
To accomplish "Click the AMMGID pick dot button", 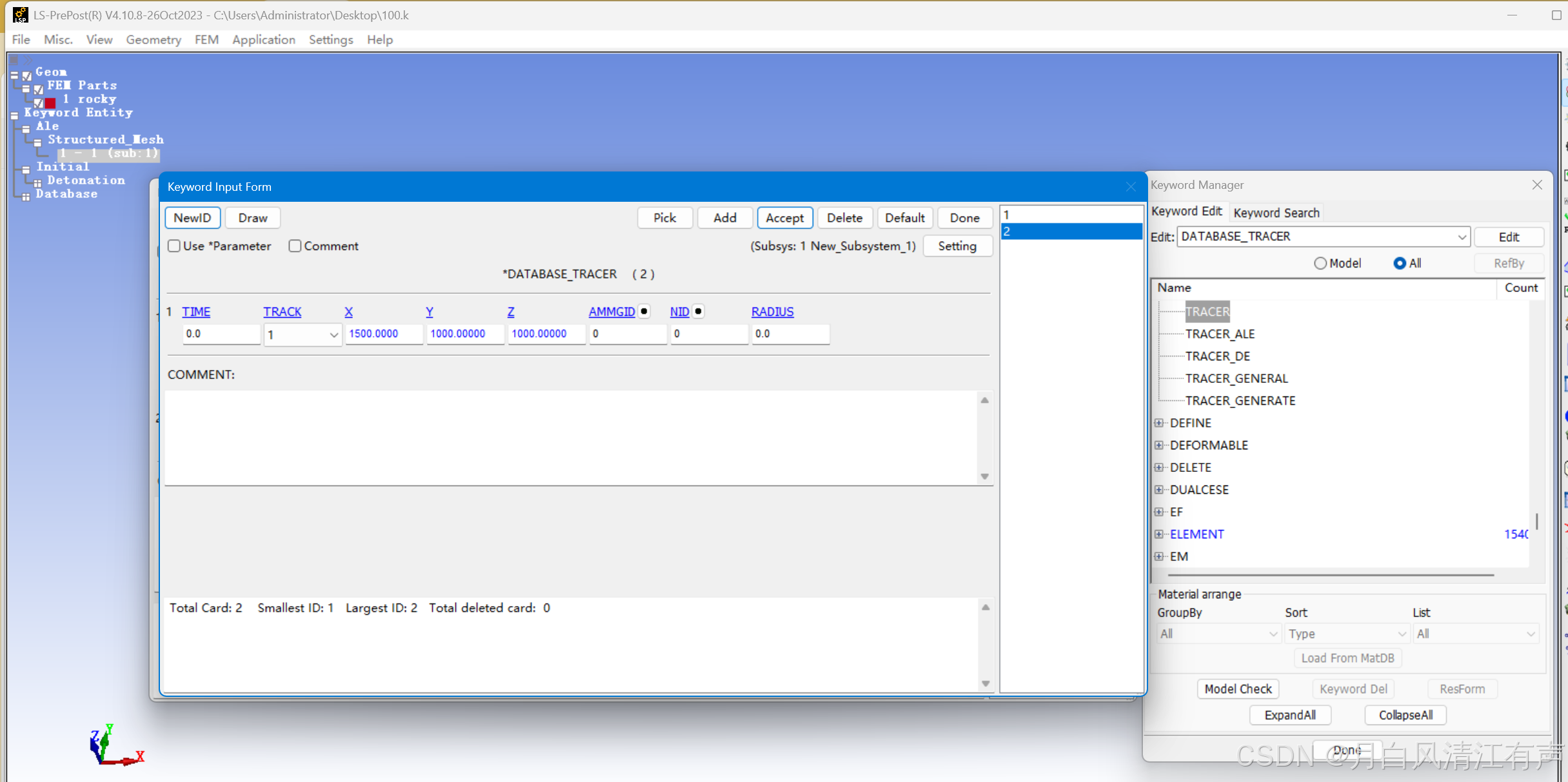I will pos(644,311).
